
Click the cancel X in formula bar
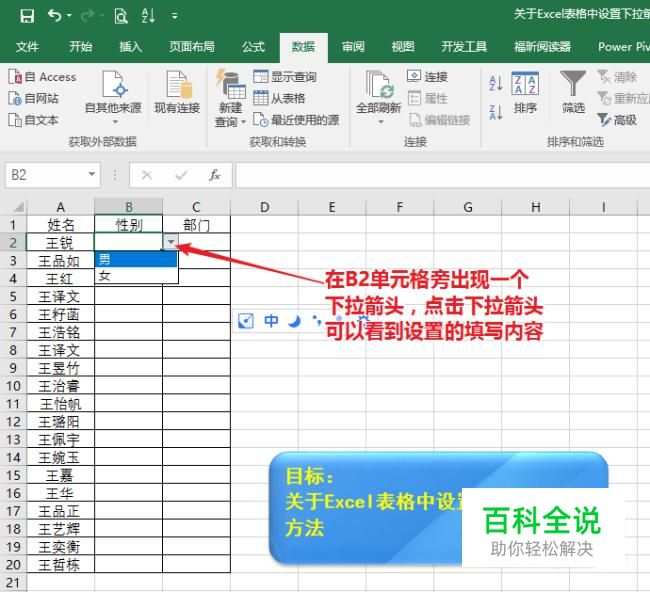pyautogui.click(x=146, y=175)
